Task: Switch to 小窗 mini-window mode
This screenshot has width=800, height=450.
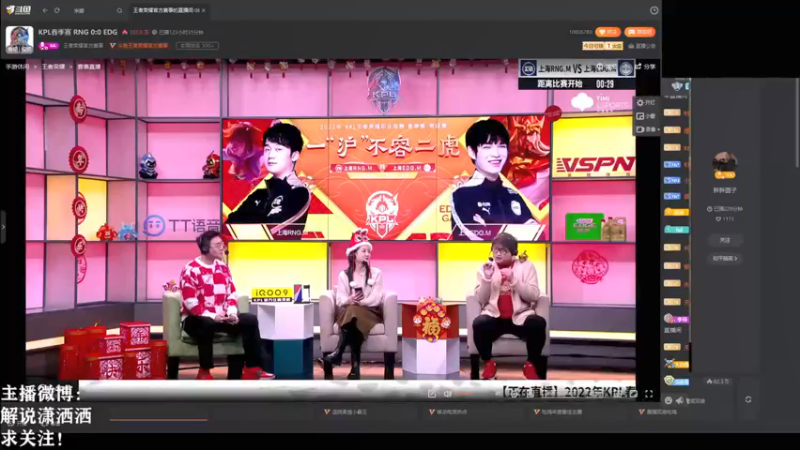Action: [645, 116]
